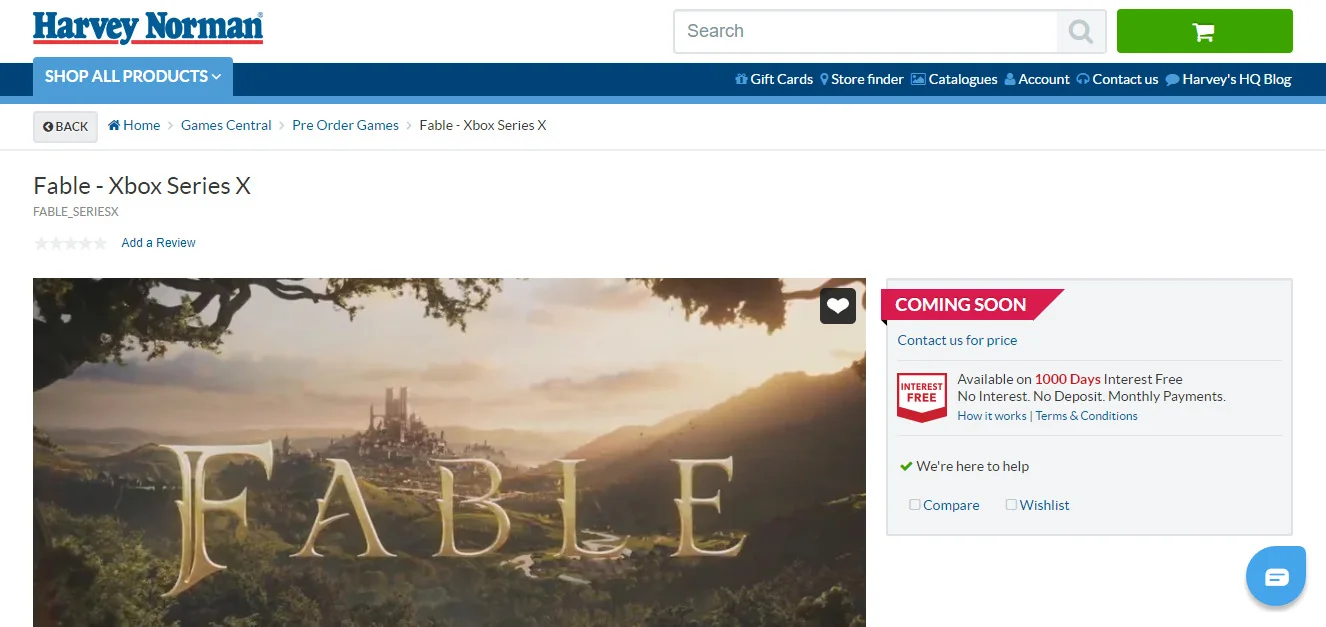Click the Back button
Screen dimensions: 1326x627
[x=65, y=127]
